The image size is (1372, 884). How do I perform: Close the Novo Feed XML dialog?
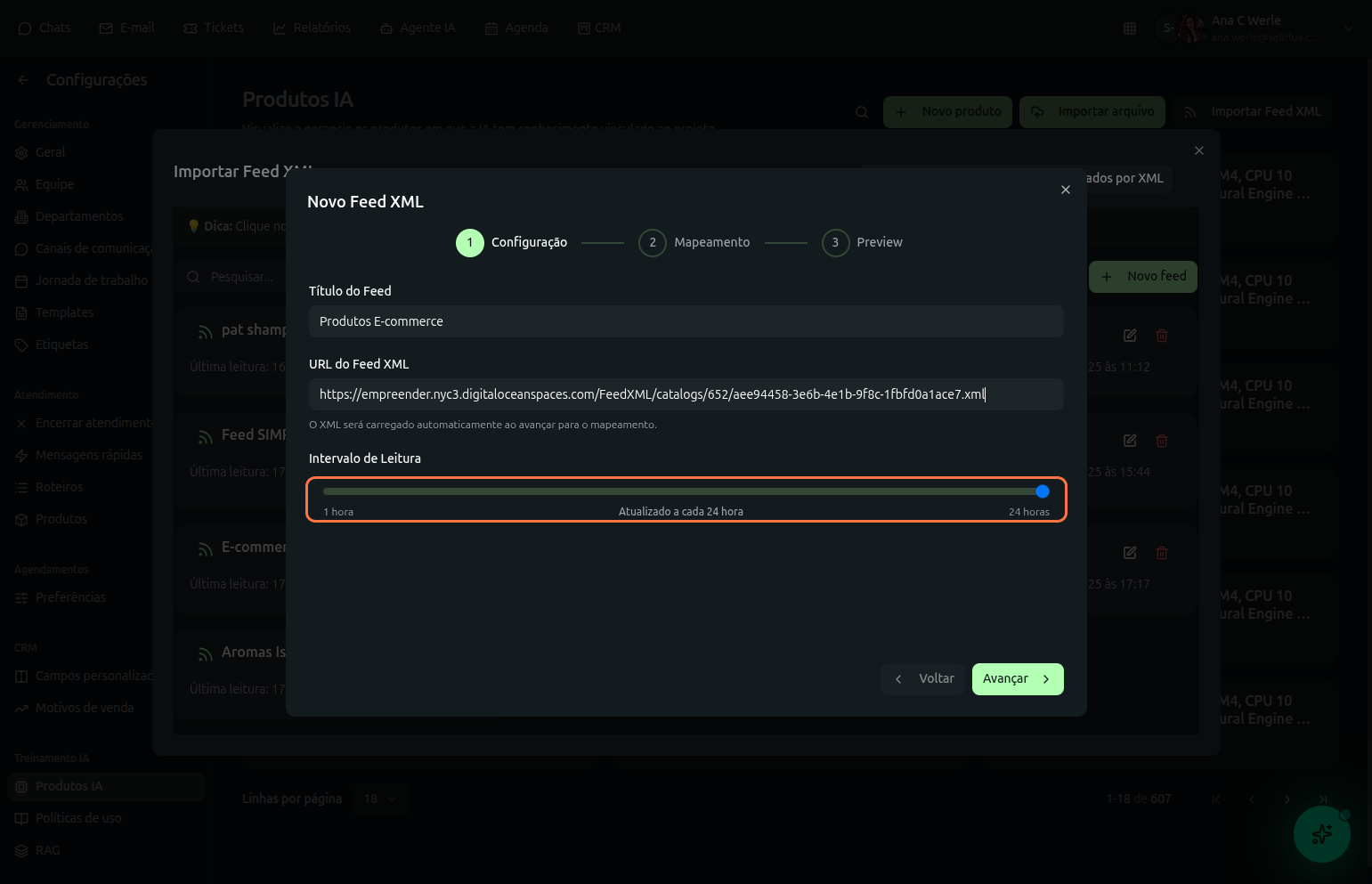(1065, 190)
